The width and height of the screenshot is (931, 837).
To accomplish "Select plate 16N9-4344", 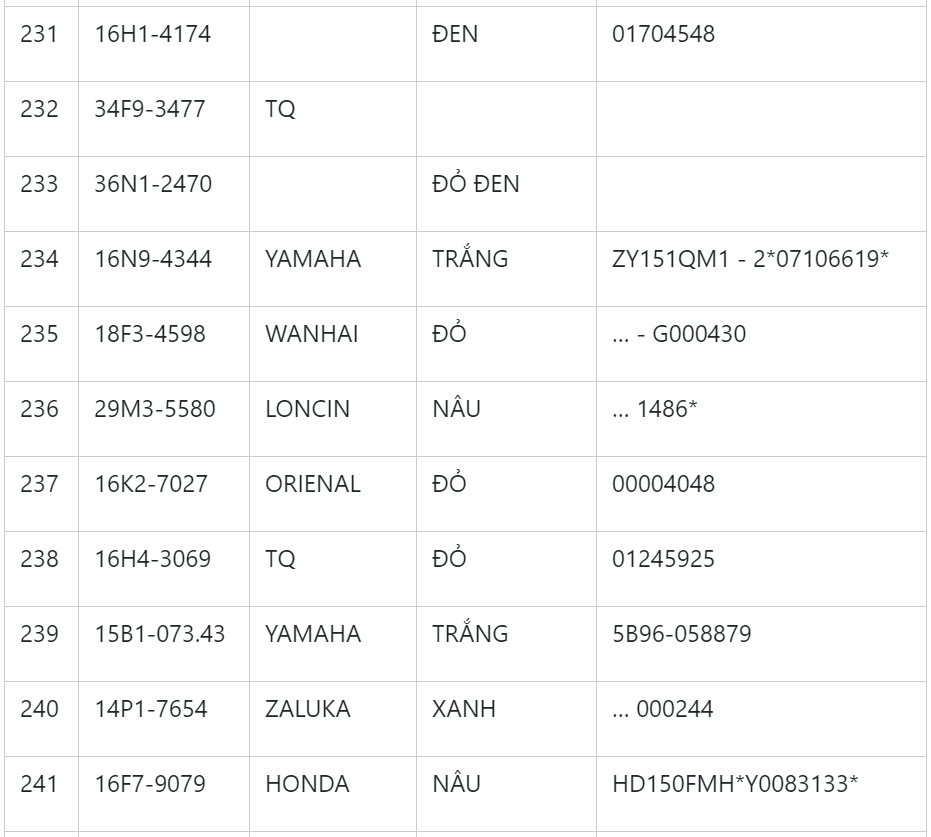I will point(153,259).
